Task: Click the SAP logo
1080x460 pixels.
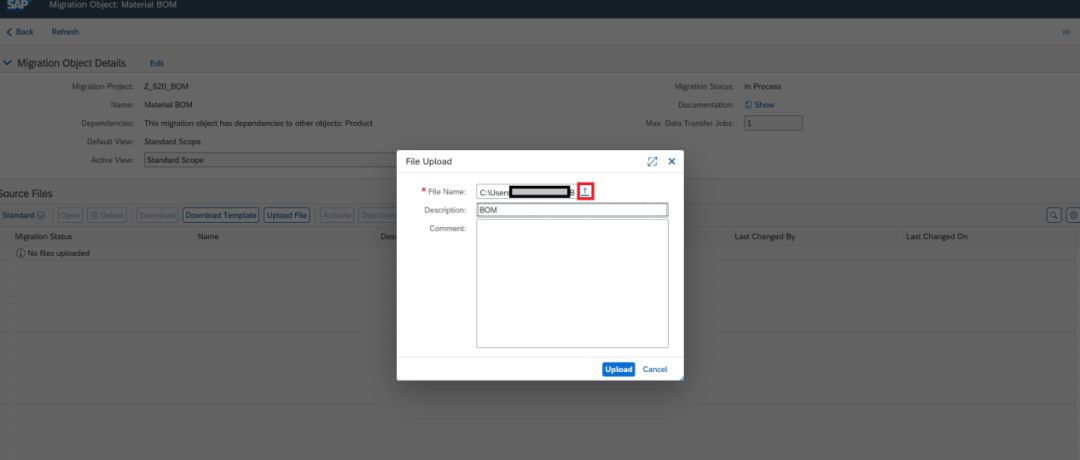Action: [x=18, y=5]
